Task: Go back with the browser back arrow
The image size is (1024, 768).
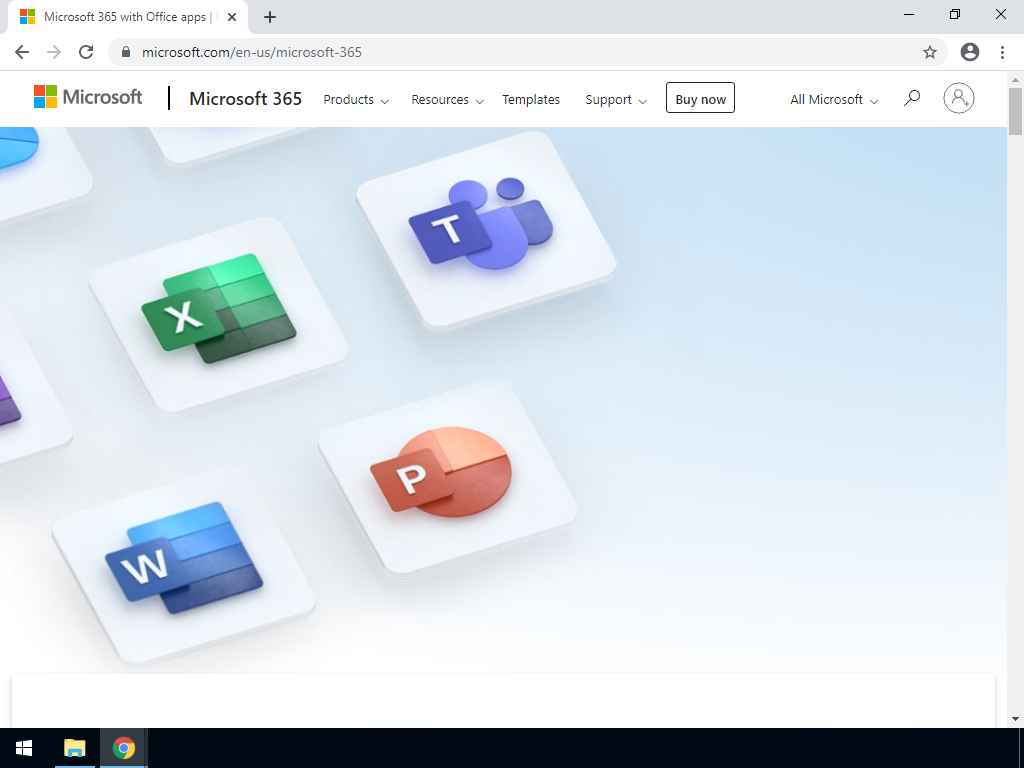Action: click(x=22, y=52)
